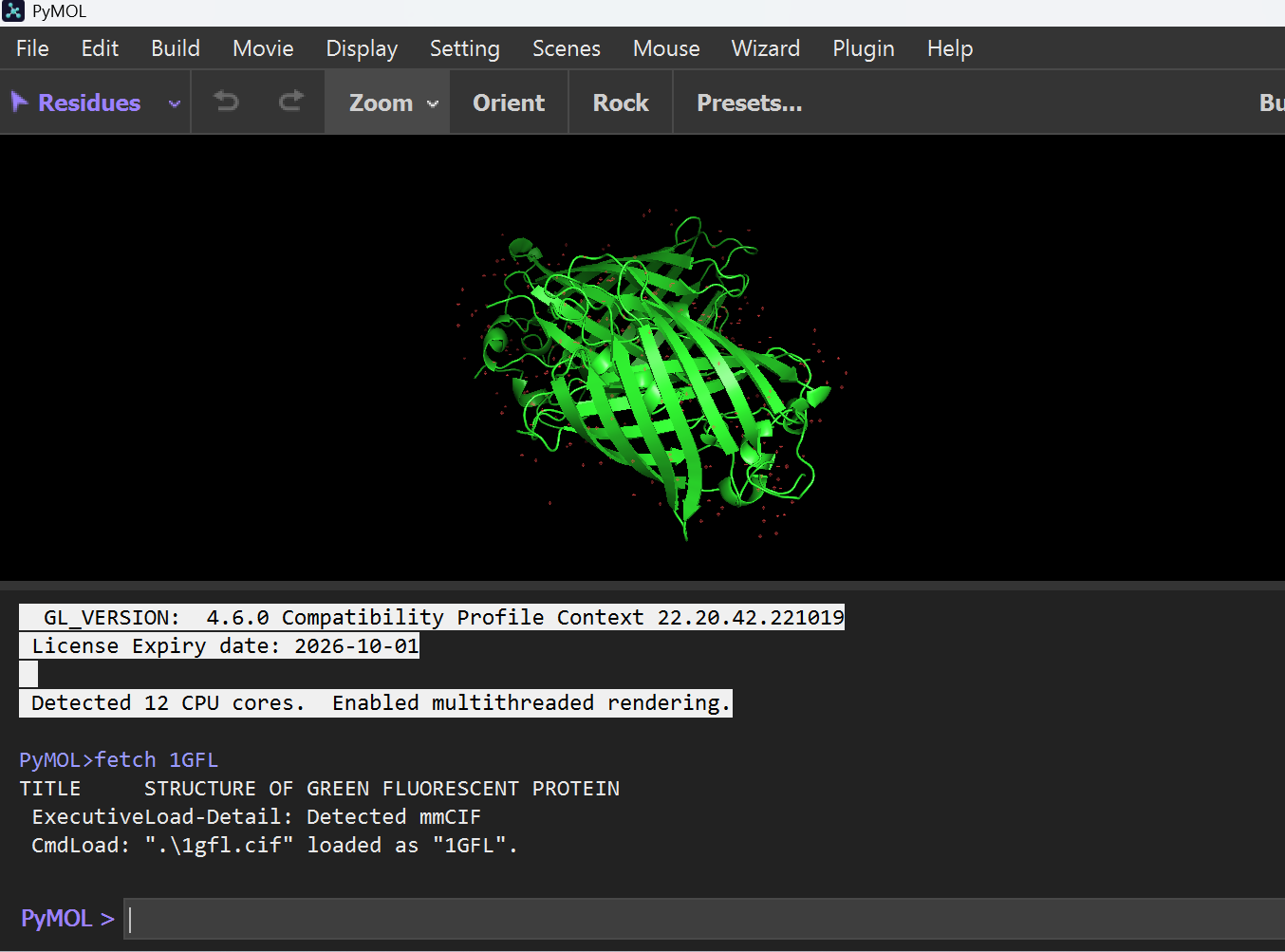Open the Scenes menu
The image size is (1285, 952).
567,48
